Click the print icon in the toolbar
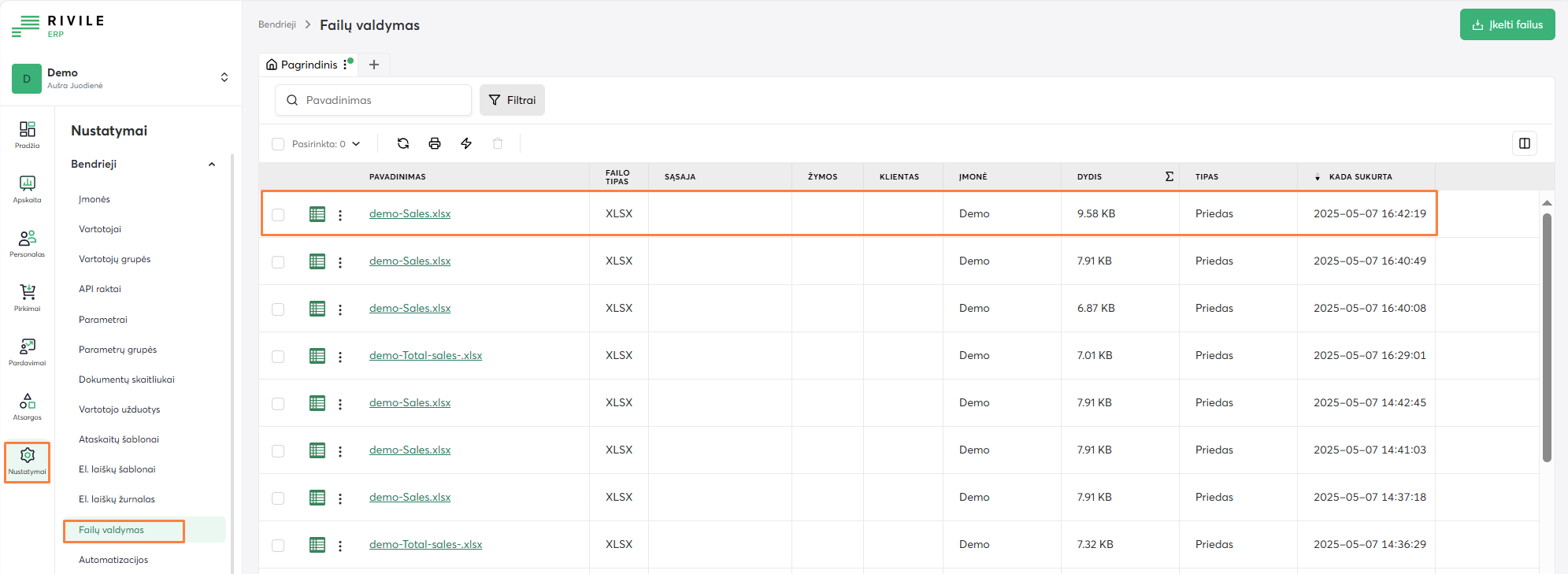1568x574 pixels. click(435, 143)
